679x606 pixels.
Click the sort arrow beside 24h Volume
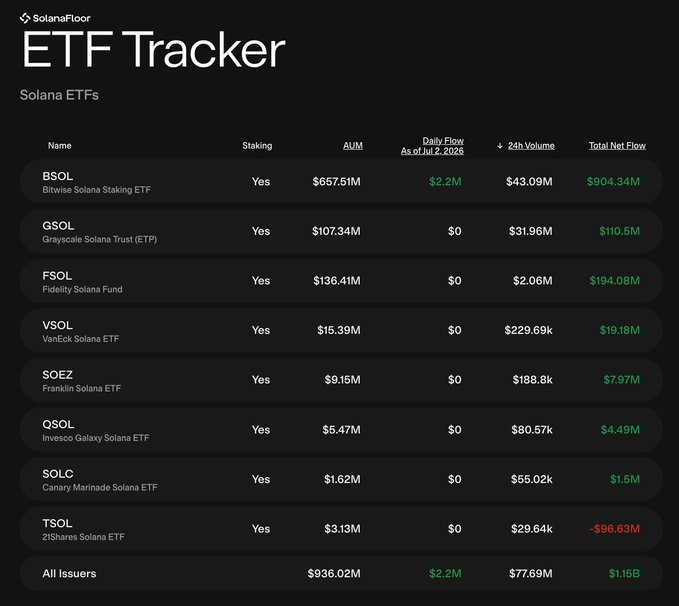click(500, 146)
